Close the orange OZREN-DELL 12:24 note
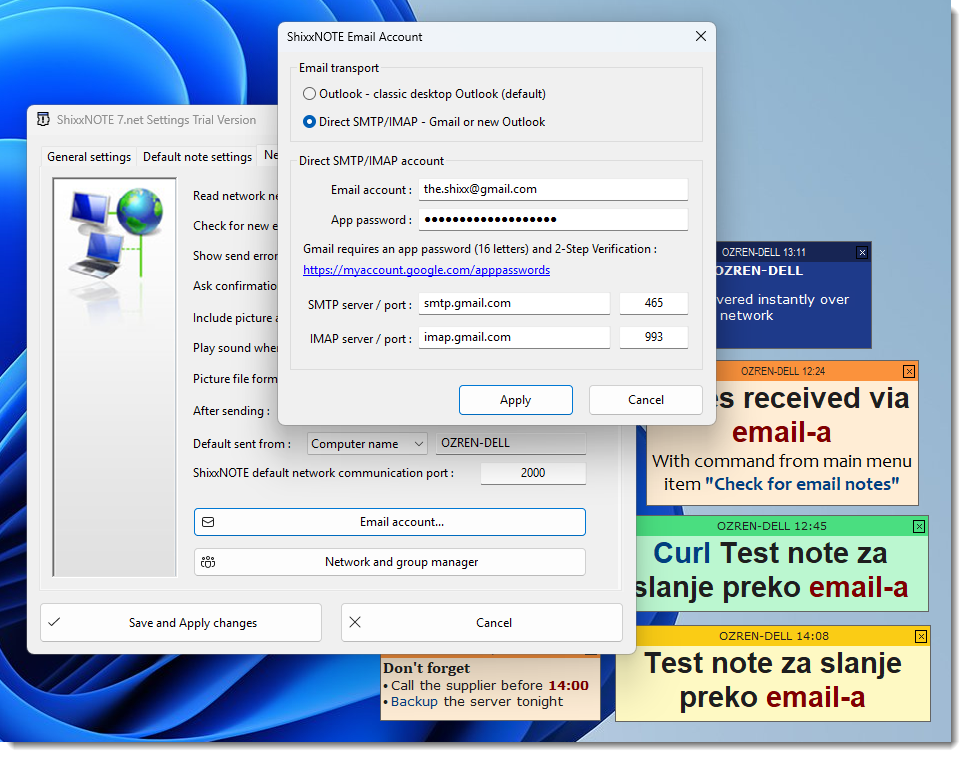This screenshot has width=966, height=757. coord(909,371)
